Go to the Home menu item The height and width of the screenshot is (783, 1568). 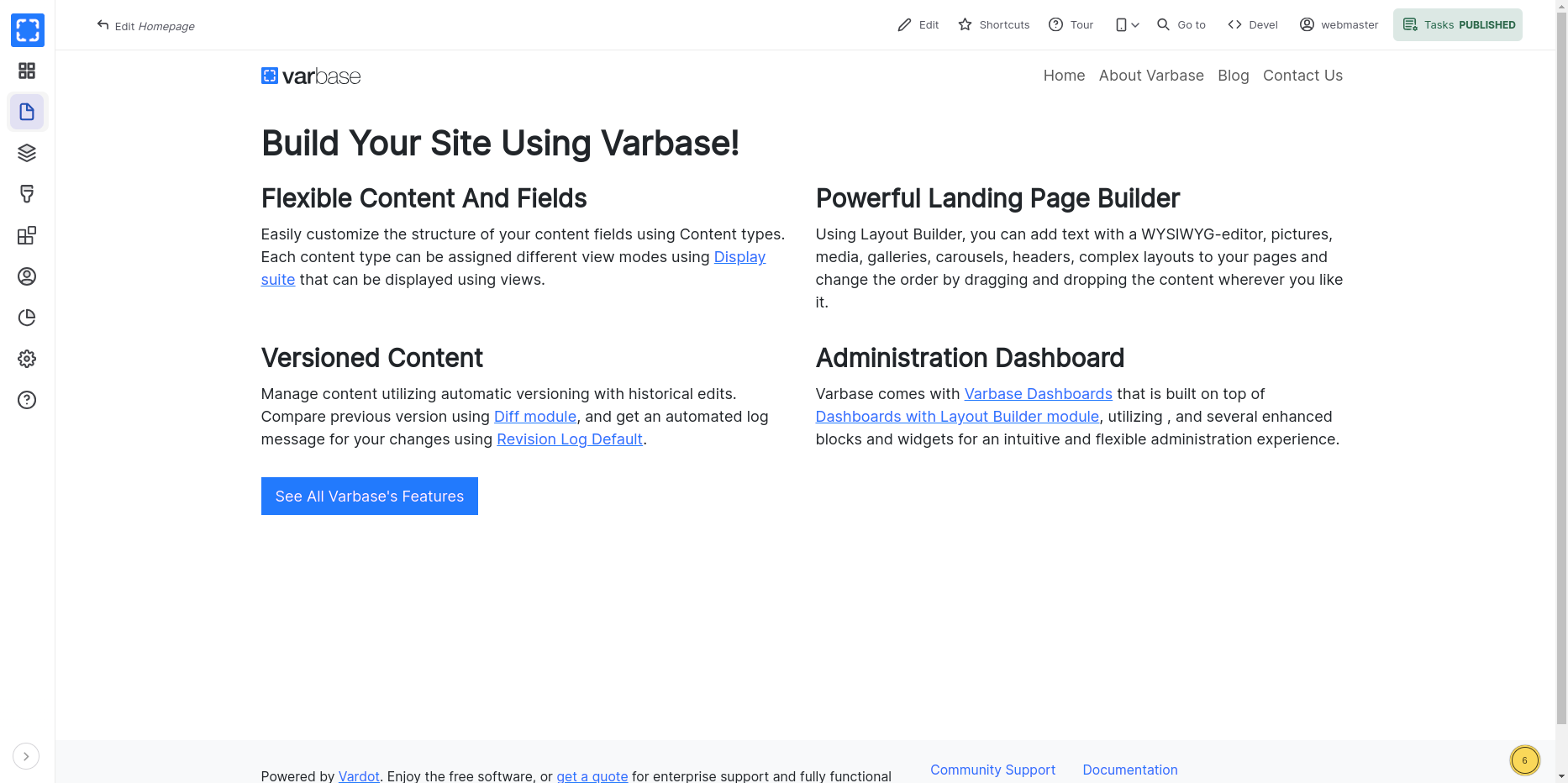pyautogui.click(x=1064, y=76)
